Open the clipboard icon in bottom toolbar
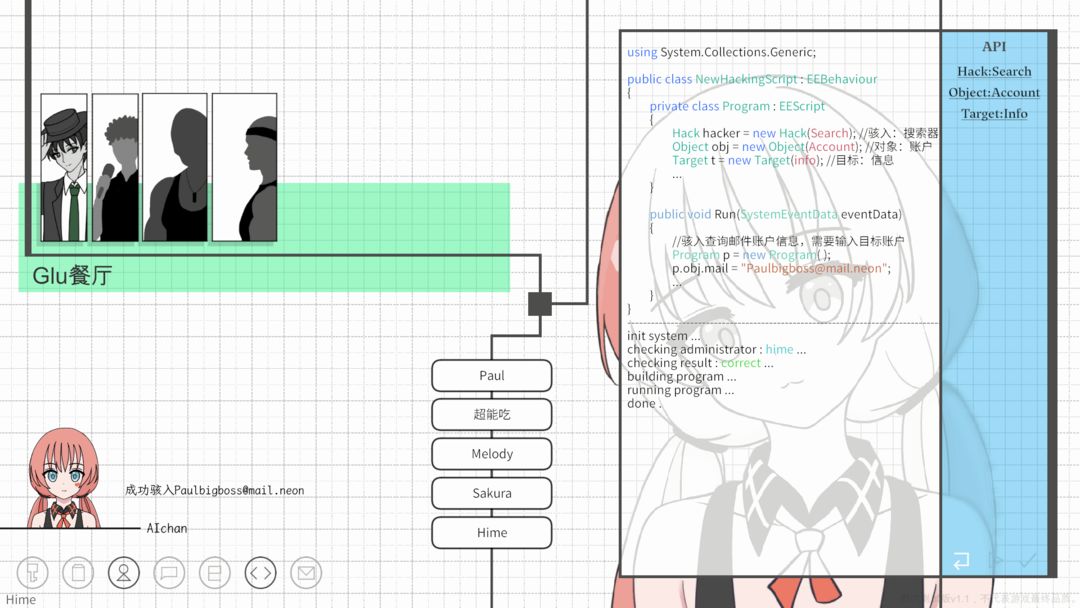Image resolution: width=1080 pixels, height=608 pixels. (x=78, y=573)
